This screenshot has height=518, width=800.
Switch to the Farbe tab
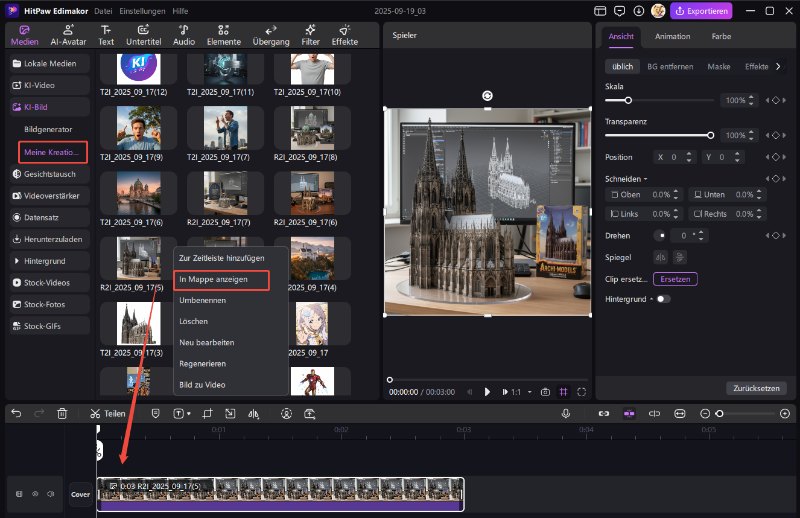pos(721,36)
